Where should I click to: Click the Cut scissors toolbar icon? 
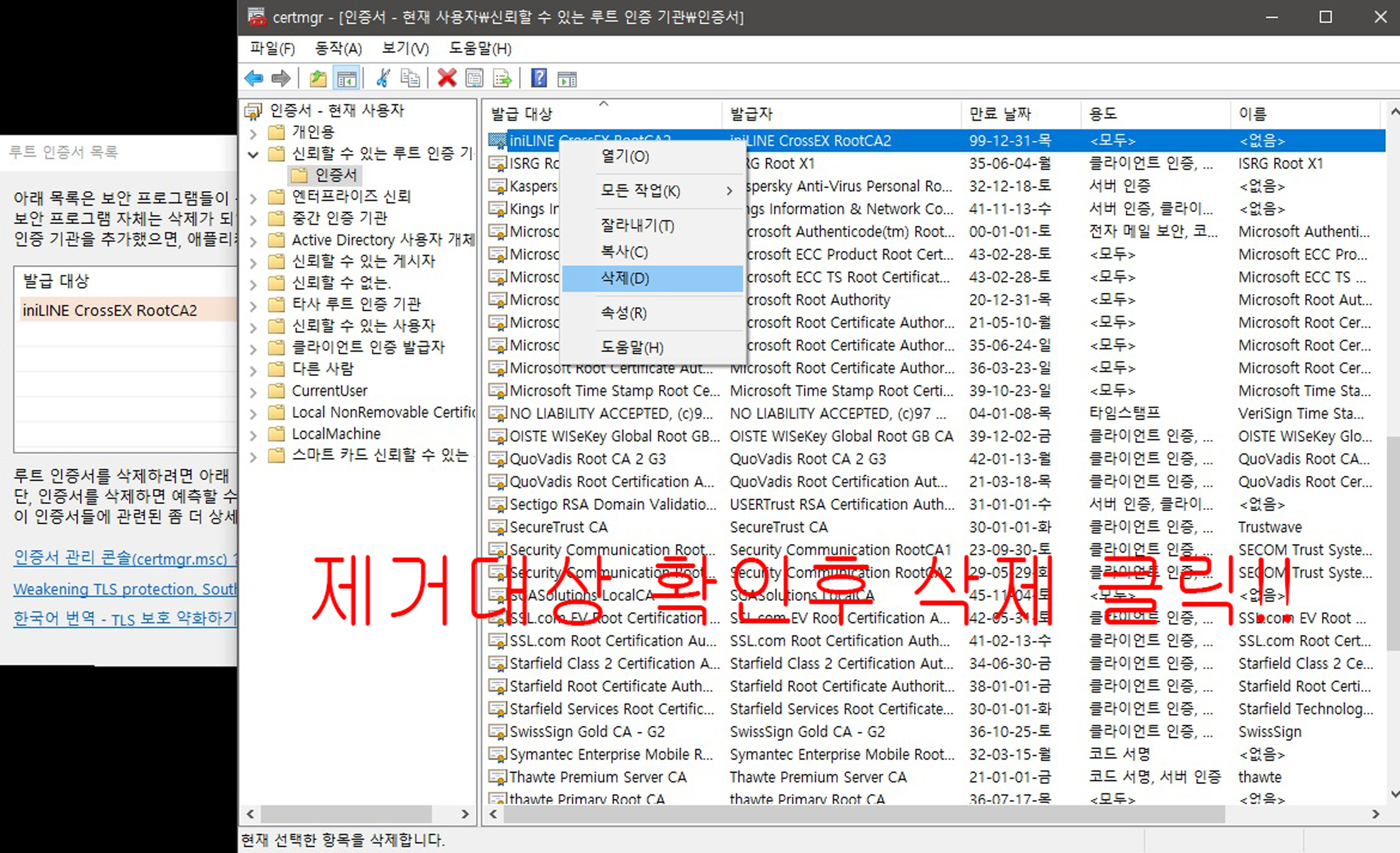pyautogui.click(x=383, y=79)
